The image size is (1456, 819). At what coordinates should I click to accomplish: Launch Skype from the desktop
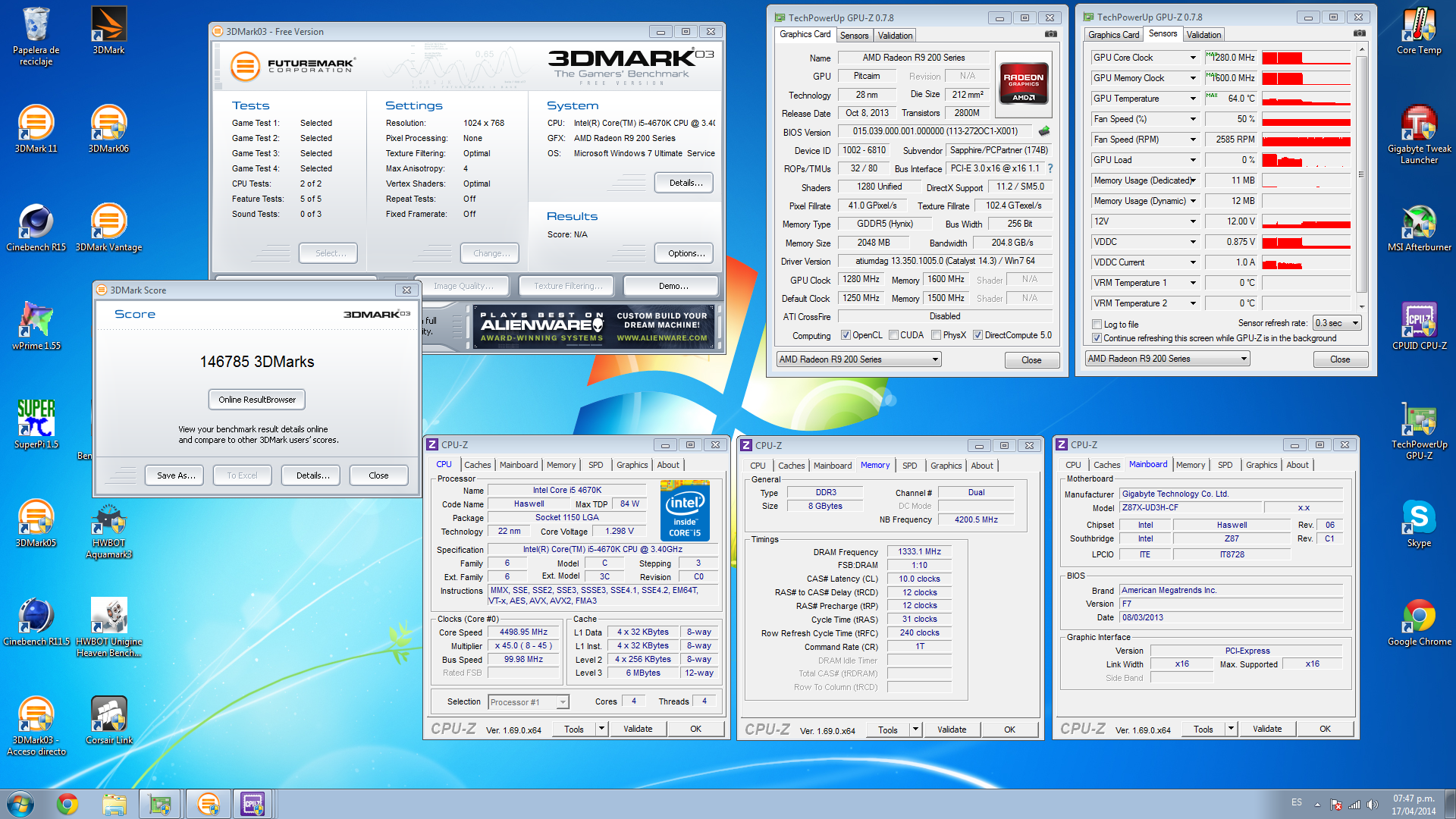(x=1419, y=523)
